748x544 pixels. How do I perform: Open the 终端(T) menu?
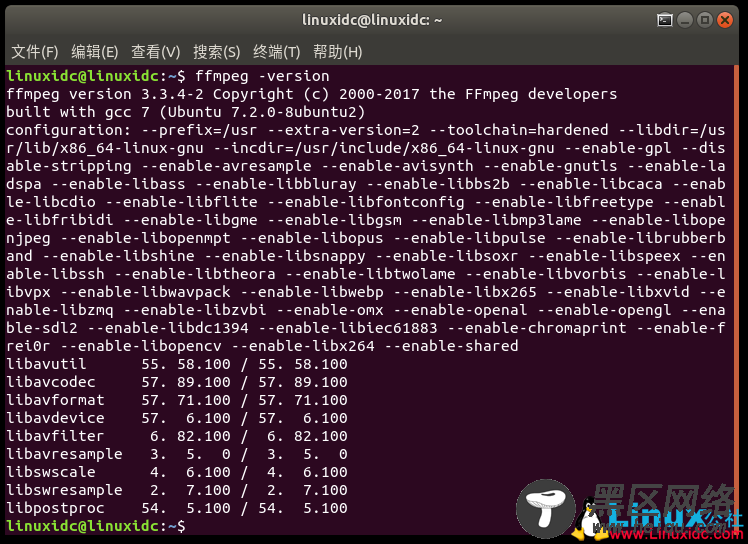coord(277,52)
